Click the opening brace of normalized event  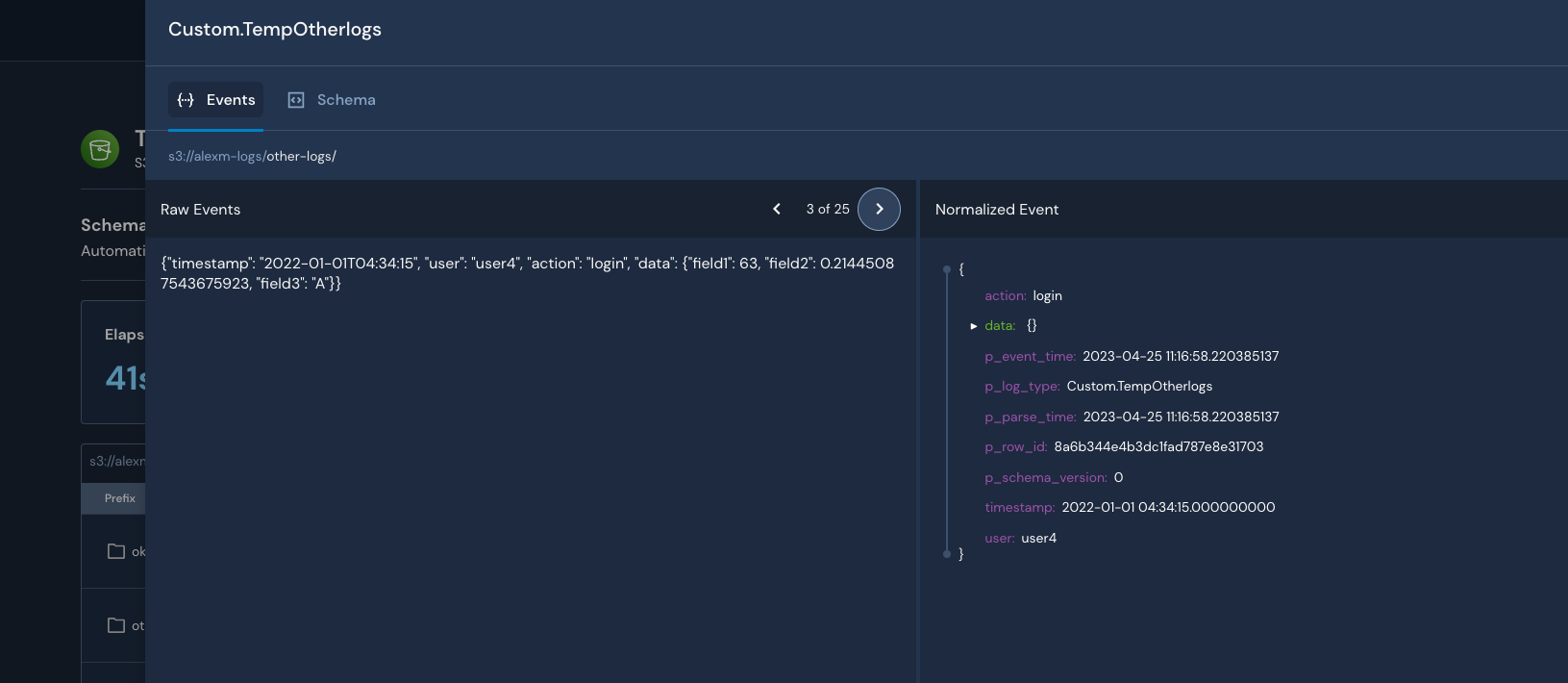961,269
